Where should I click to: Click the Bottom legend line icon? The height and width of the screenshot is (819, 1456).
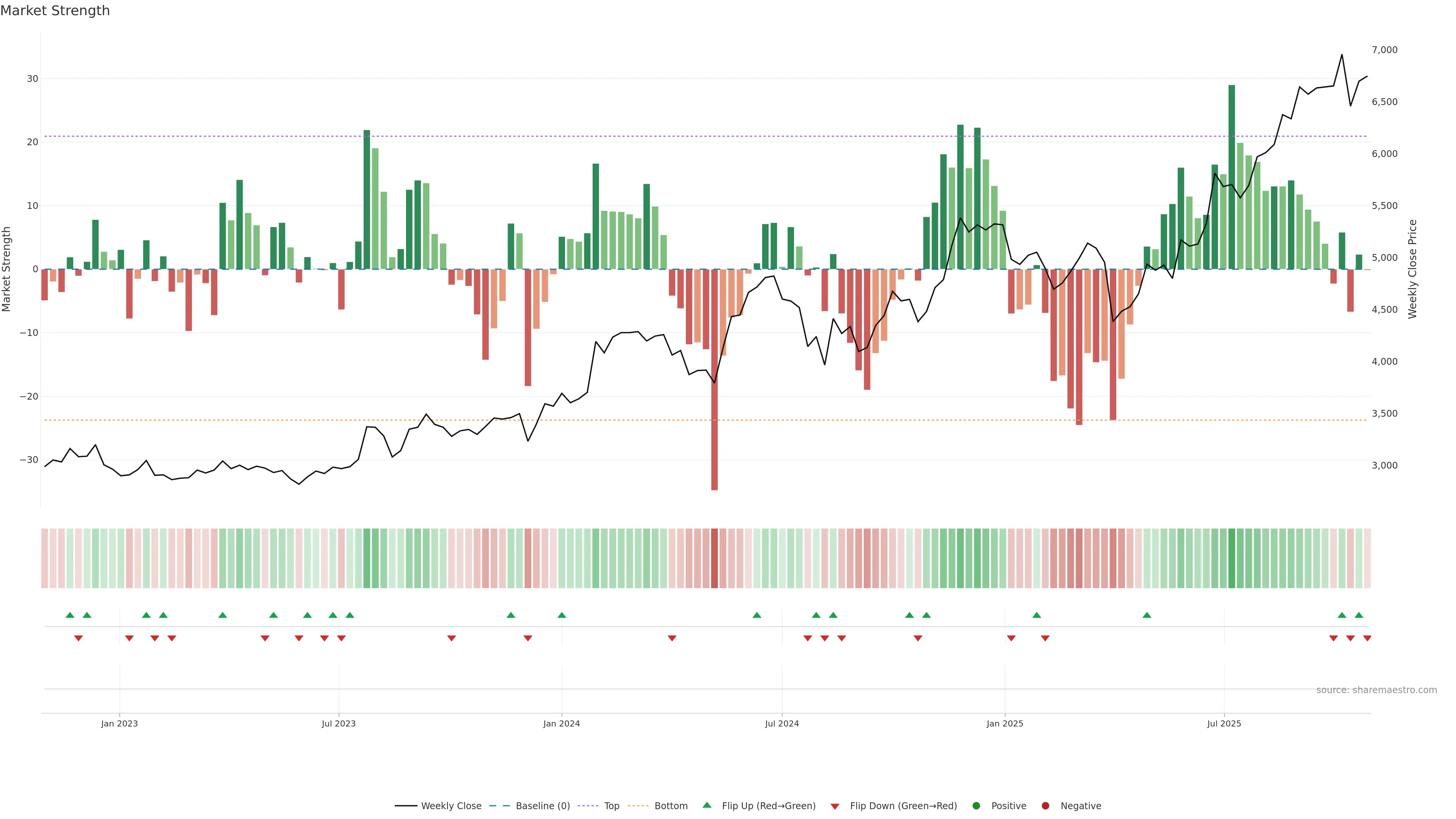(638, 806)
